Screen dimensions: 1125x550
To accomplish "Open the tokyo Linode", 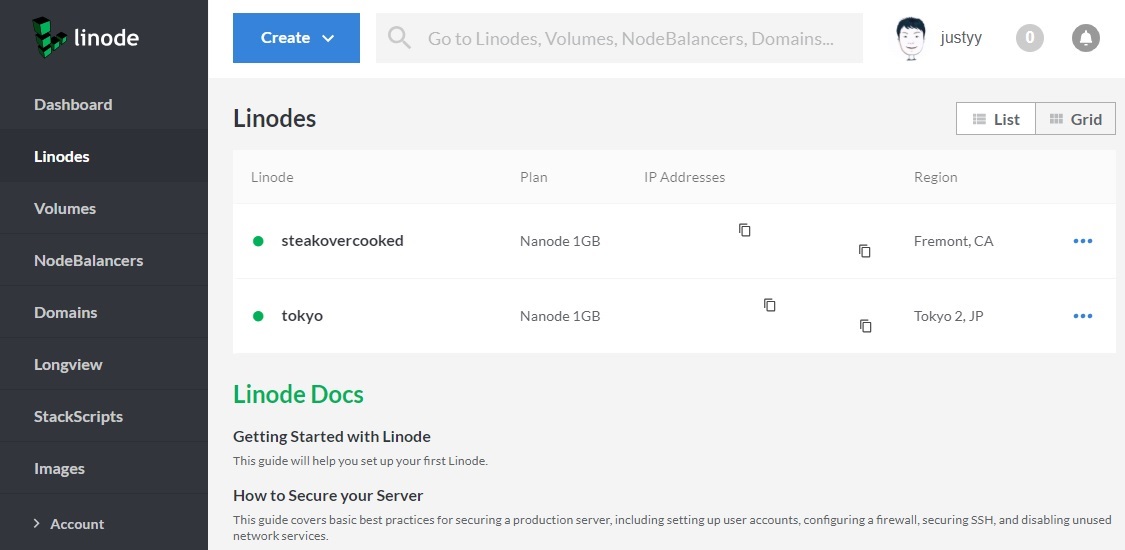I will 302,316.
